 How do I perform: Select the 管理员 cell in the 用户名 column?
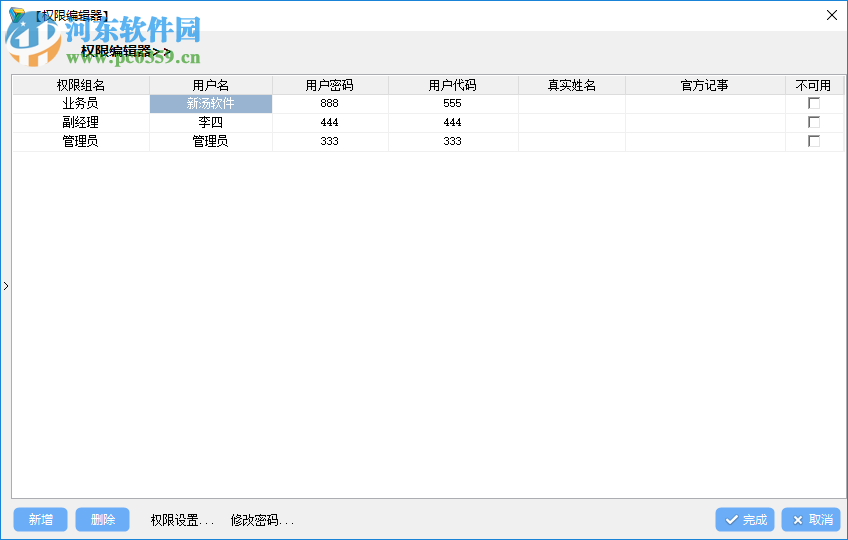[x=211, y=141]
